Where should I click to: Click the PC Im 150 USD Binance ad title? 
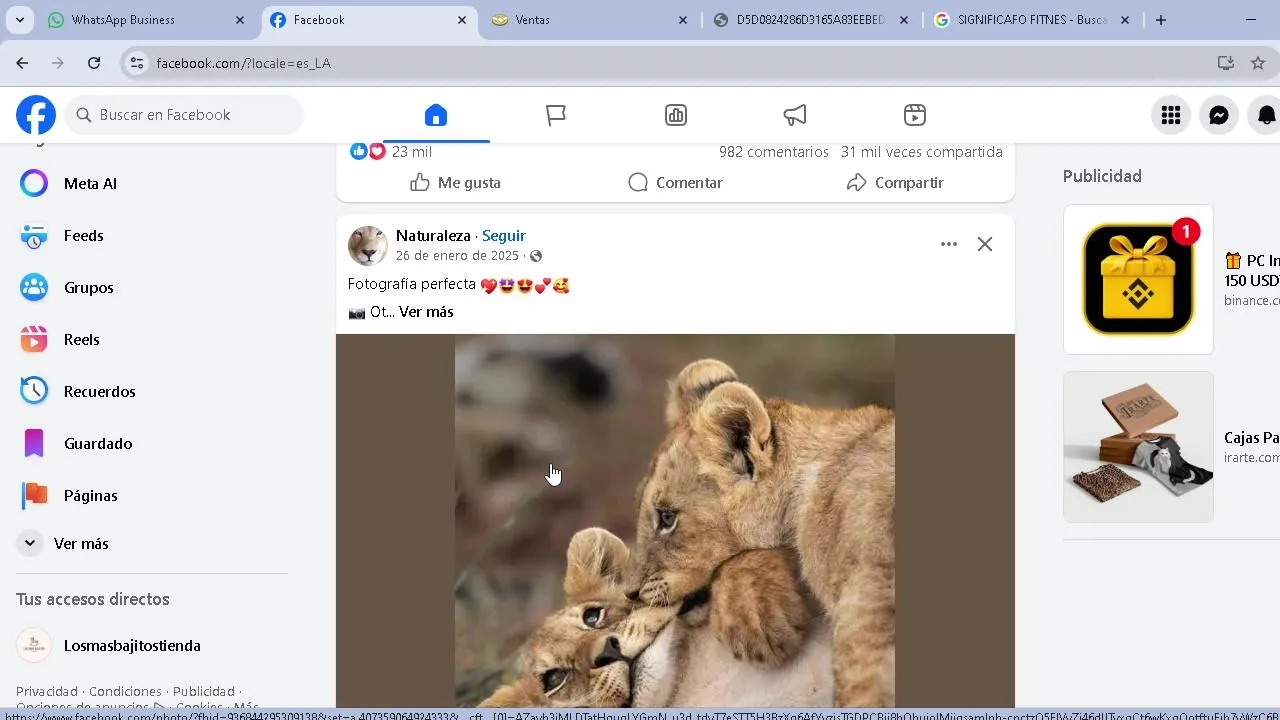point(1252,271)
